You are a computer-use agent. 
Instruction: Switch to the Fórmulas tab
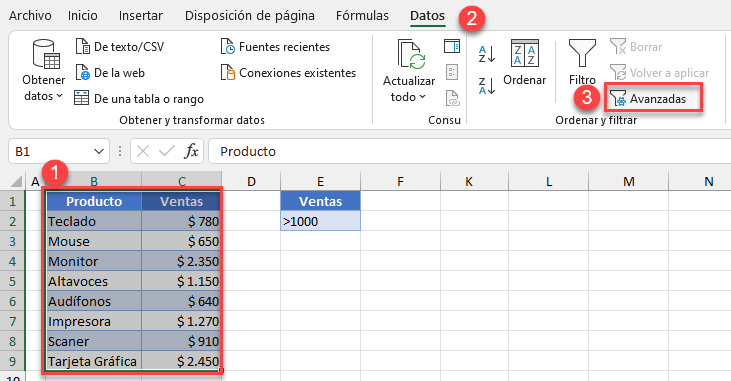tap(362, 16)
